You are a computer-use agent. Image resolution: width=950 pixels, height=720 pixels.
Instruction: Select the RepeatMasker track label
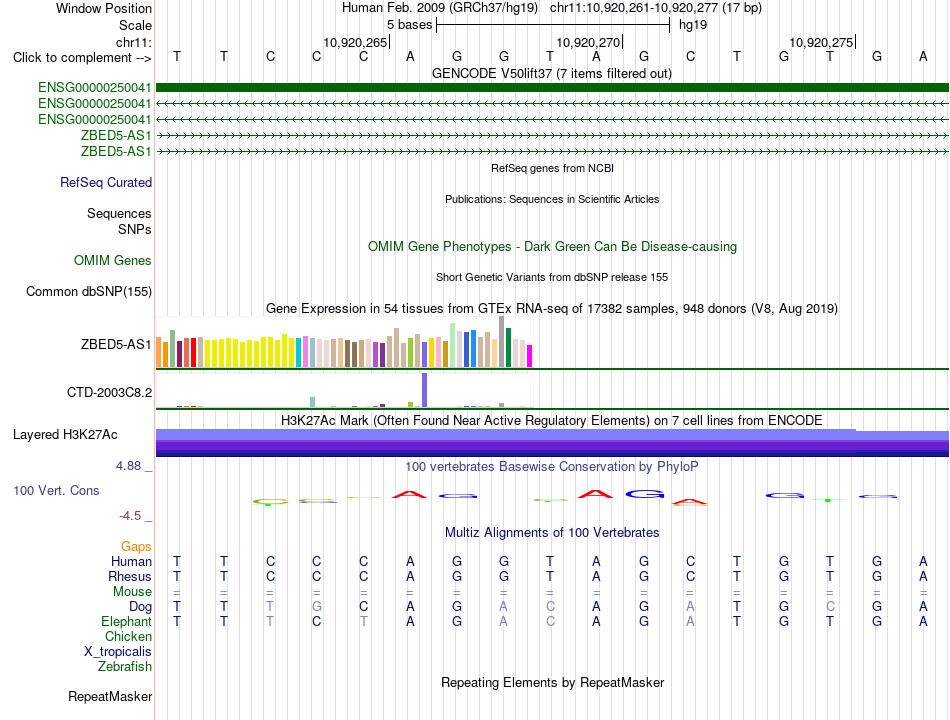click(110, 696)
